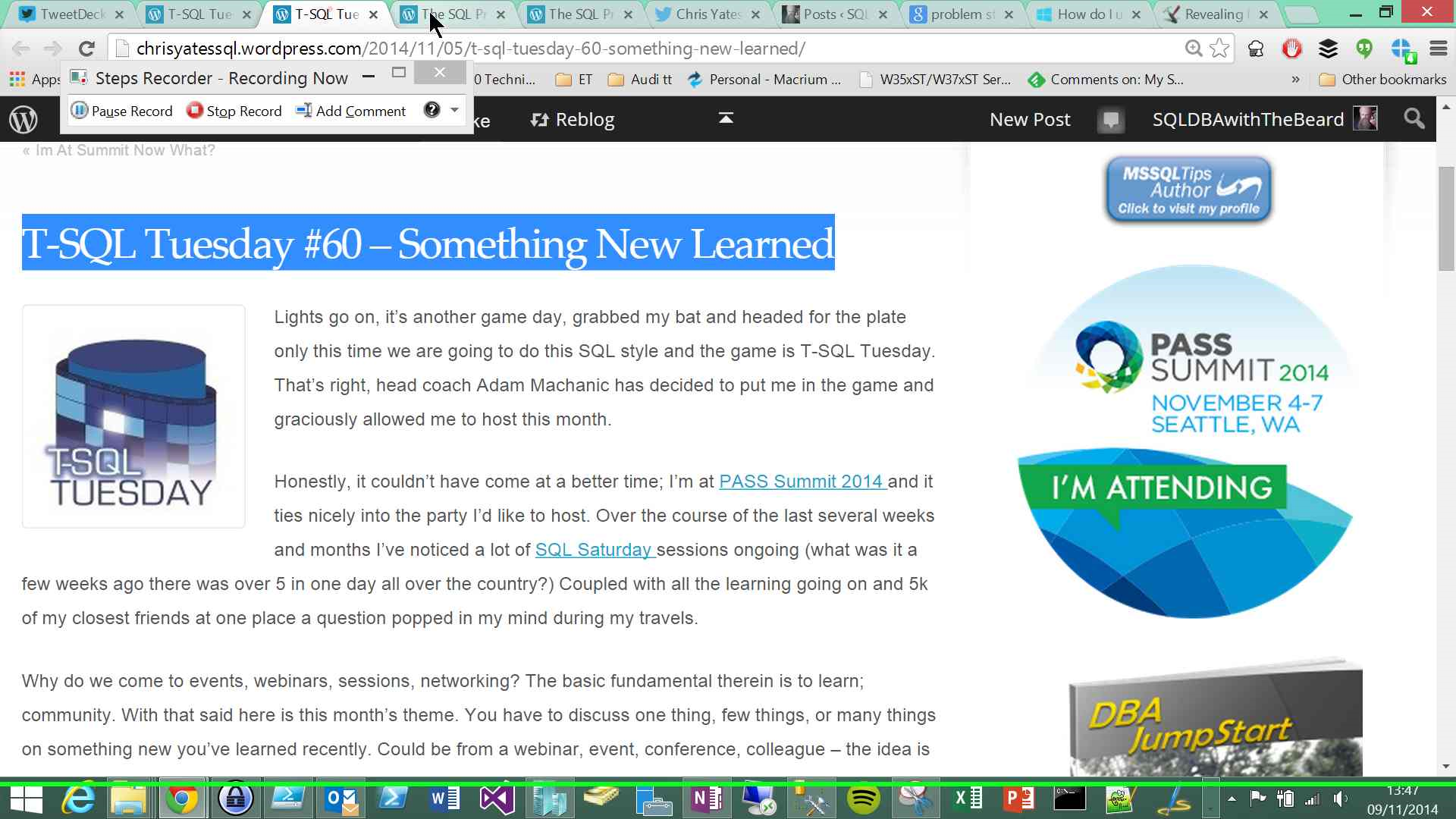Open Internet Explorer from the taskbar
1456x819 pixels.
coord(78,799)
